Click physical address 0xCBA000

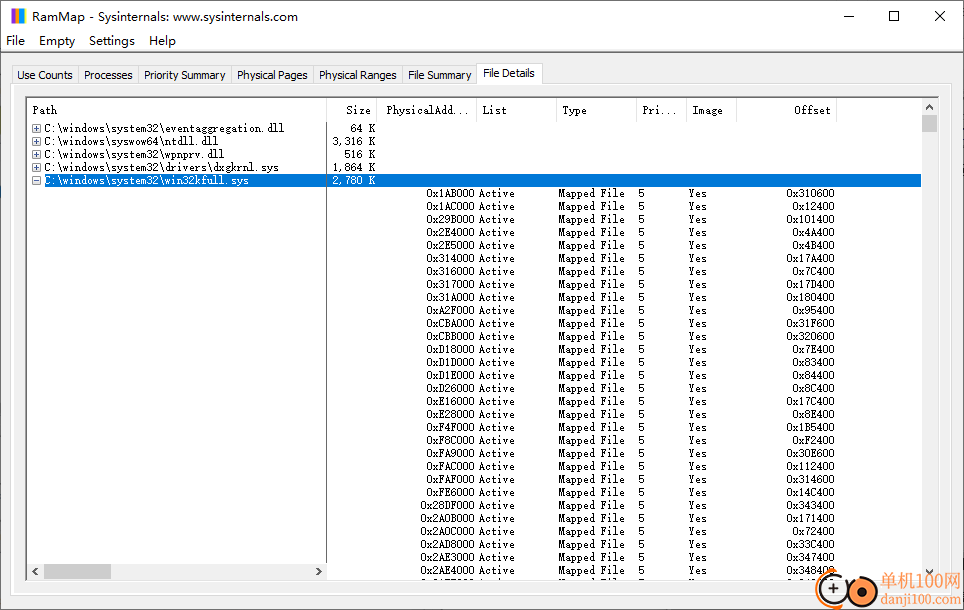point(450,323)
